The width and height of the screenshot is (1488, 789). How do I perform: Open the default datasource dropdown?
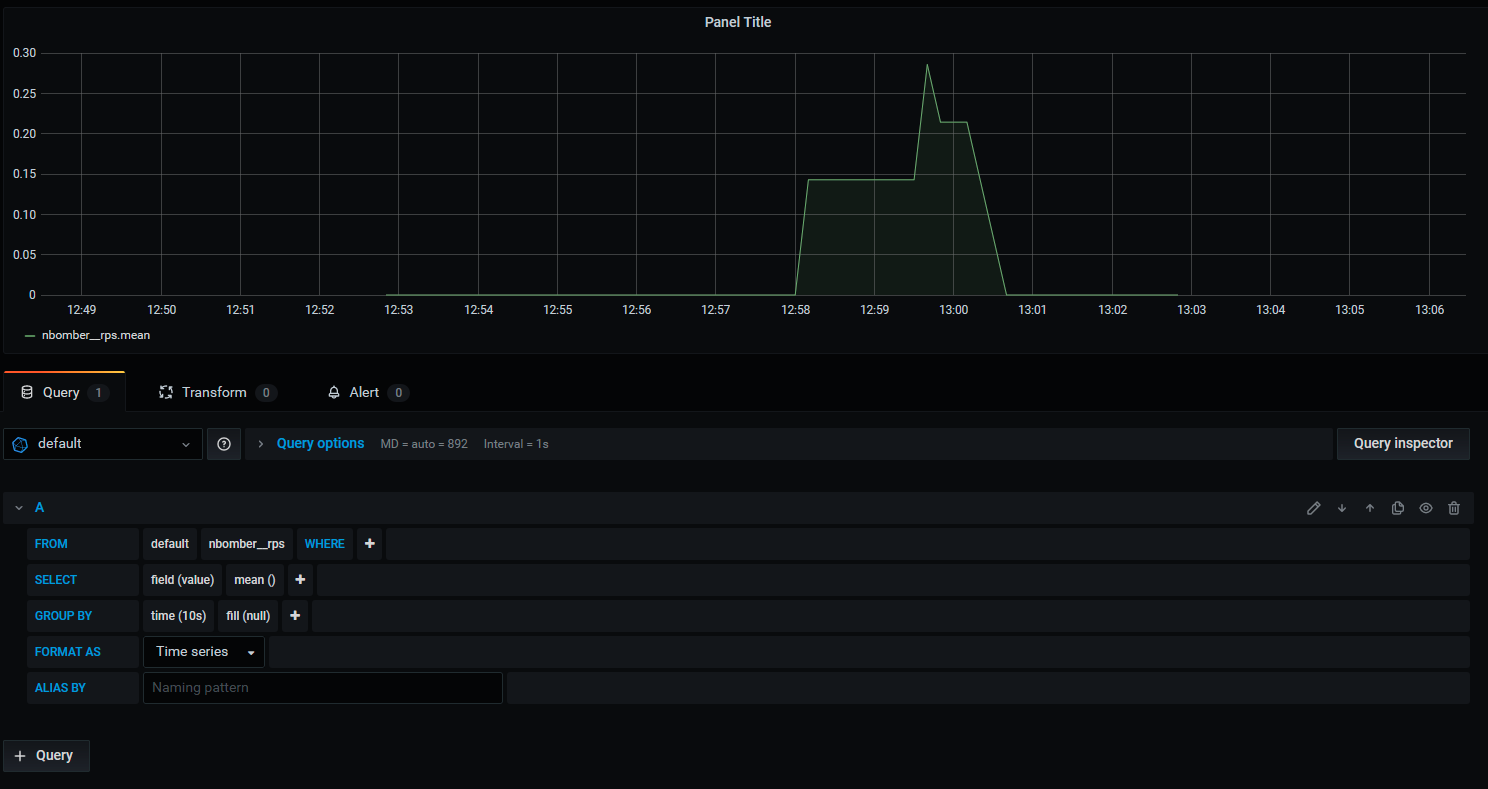click(x=102, y=443)
